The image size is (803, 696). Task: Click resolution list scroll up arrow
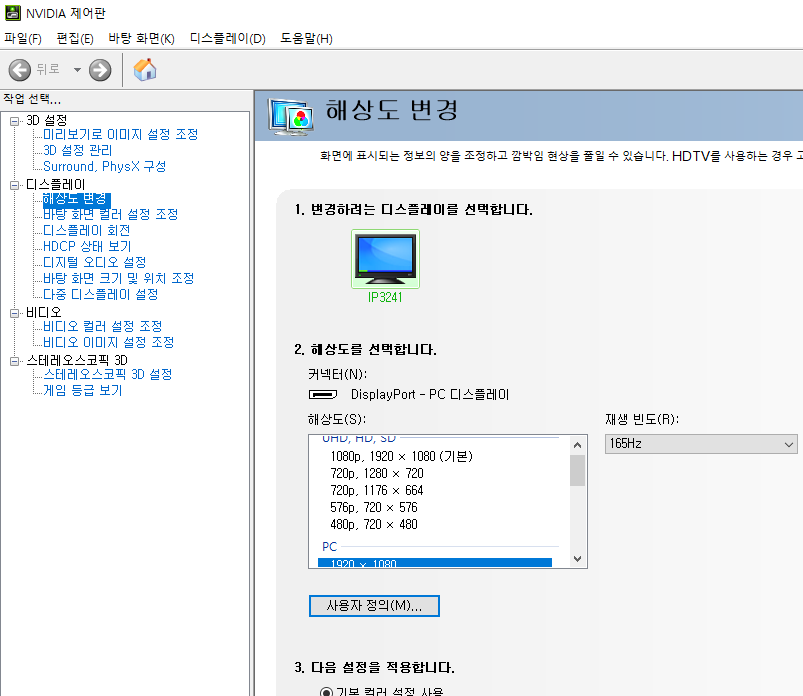point(578,445)
